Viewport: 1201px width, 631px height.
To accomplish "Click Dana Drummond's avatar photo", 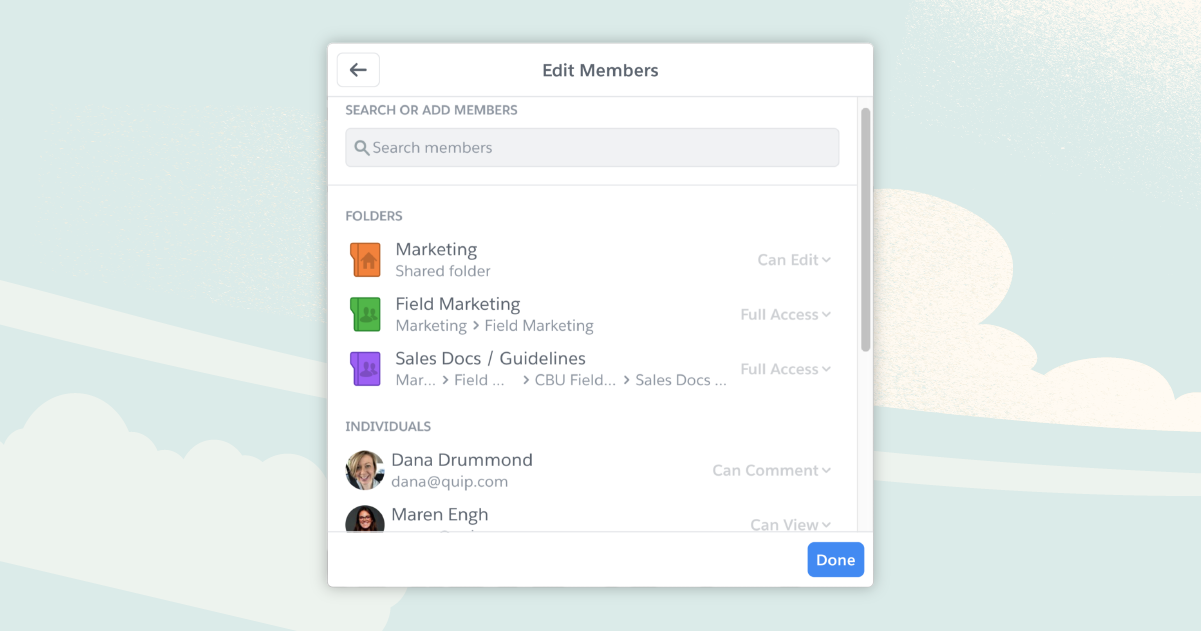I will point(365,470).
